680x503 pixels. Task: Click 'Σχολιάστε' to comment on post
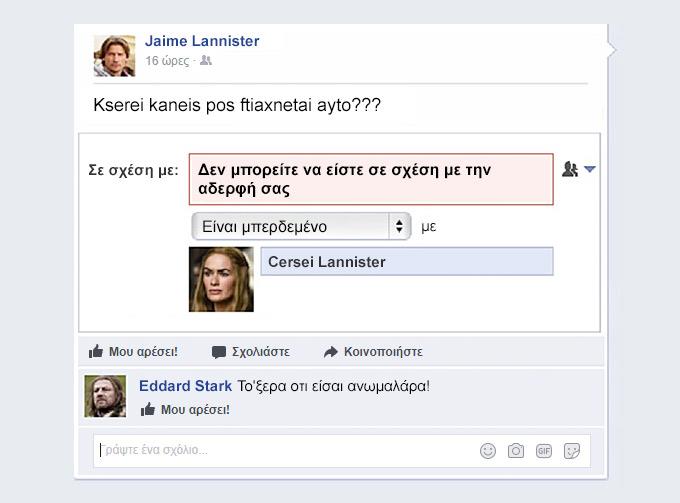pyautogui.click(x=260, y=352)
